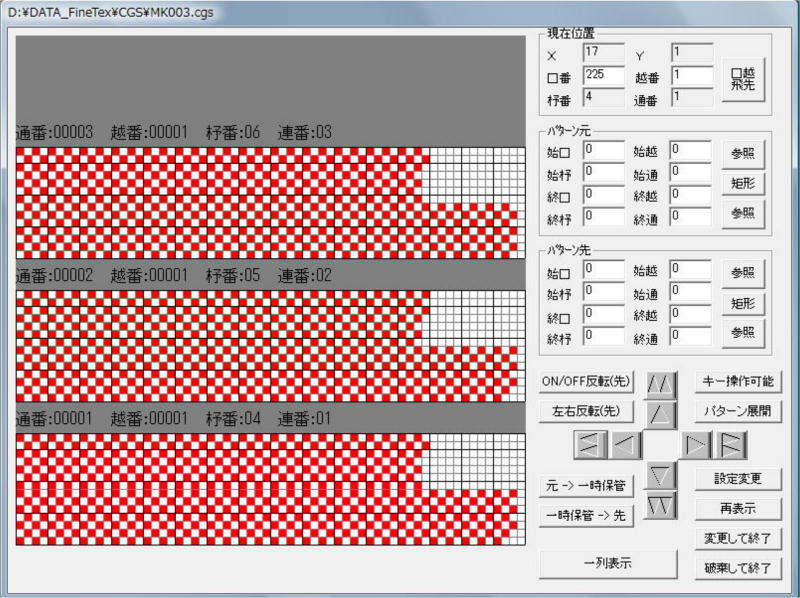Click the 始口 field in パターン先
Image resolution: width=800 pixels, height=598 pixels.
pyautogui.click(x=603, y=269)
